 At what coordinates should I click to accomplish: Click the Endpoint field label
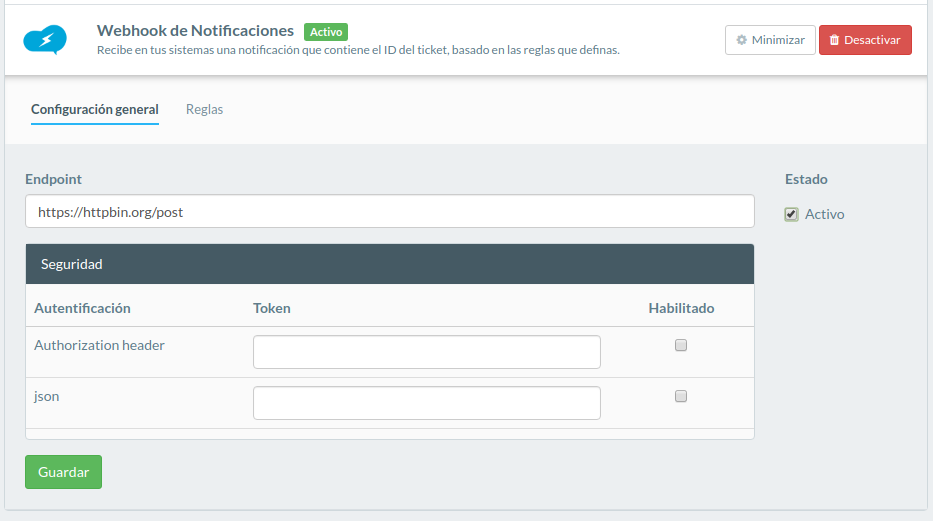(54, 179)
